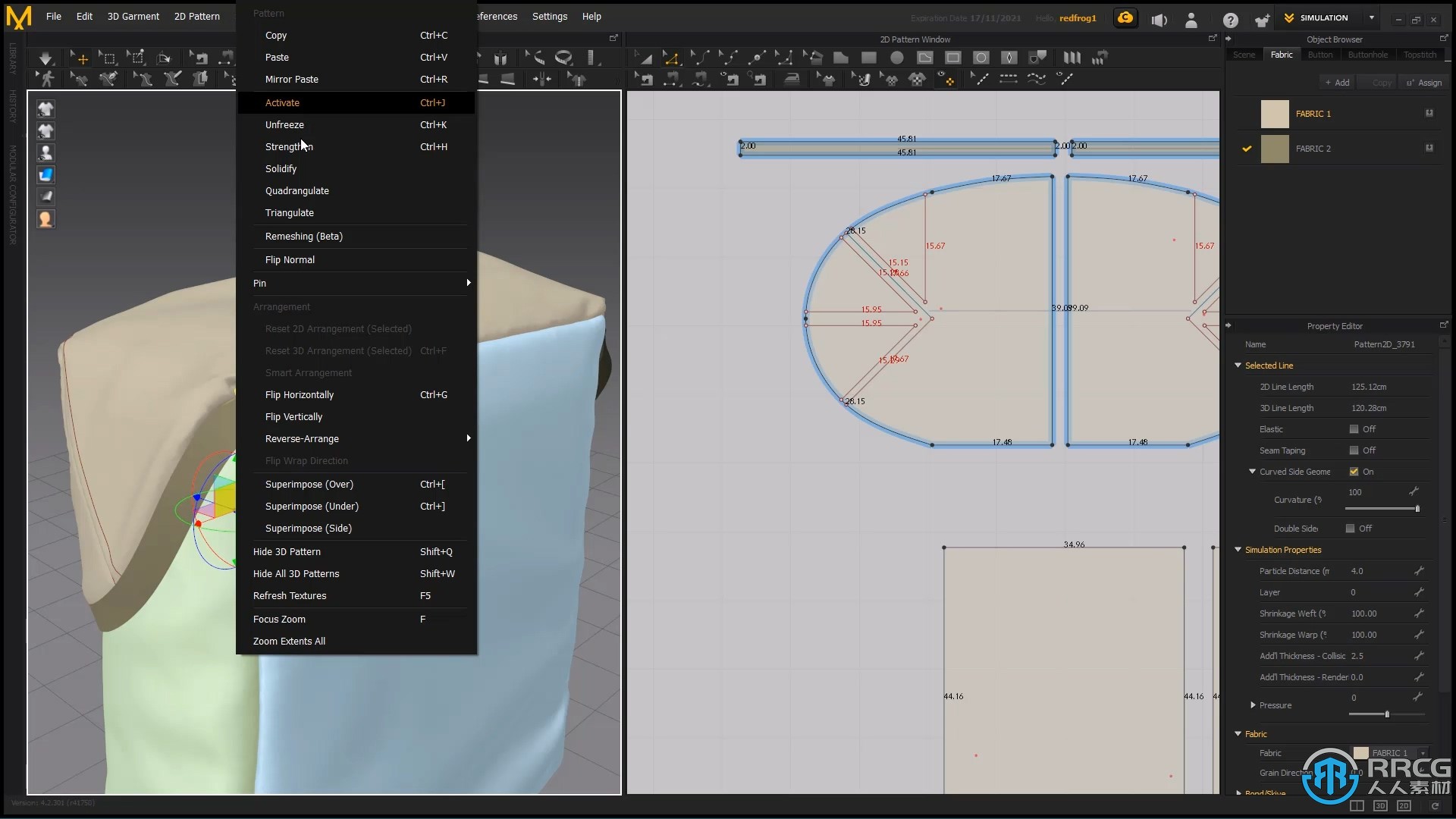Toggle the Elastic checkbox

coord(1354,429)
